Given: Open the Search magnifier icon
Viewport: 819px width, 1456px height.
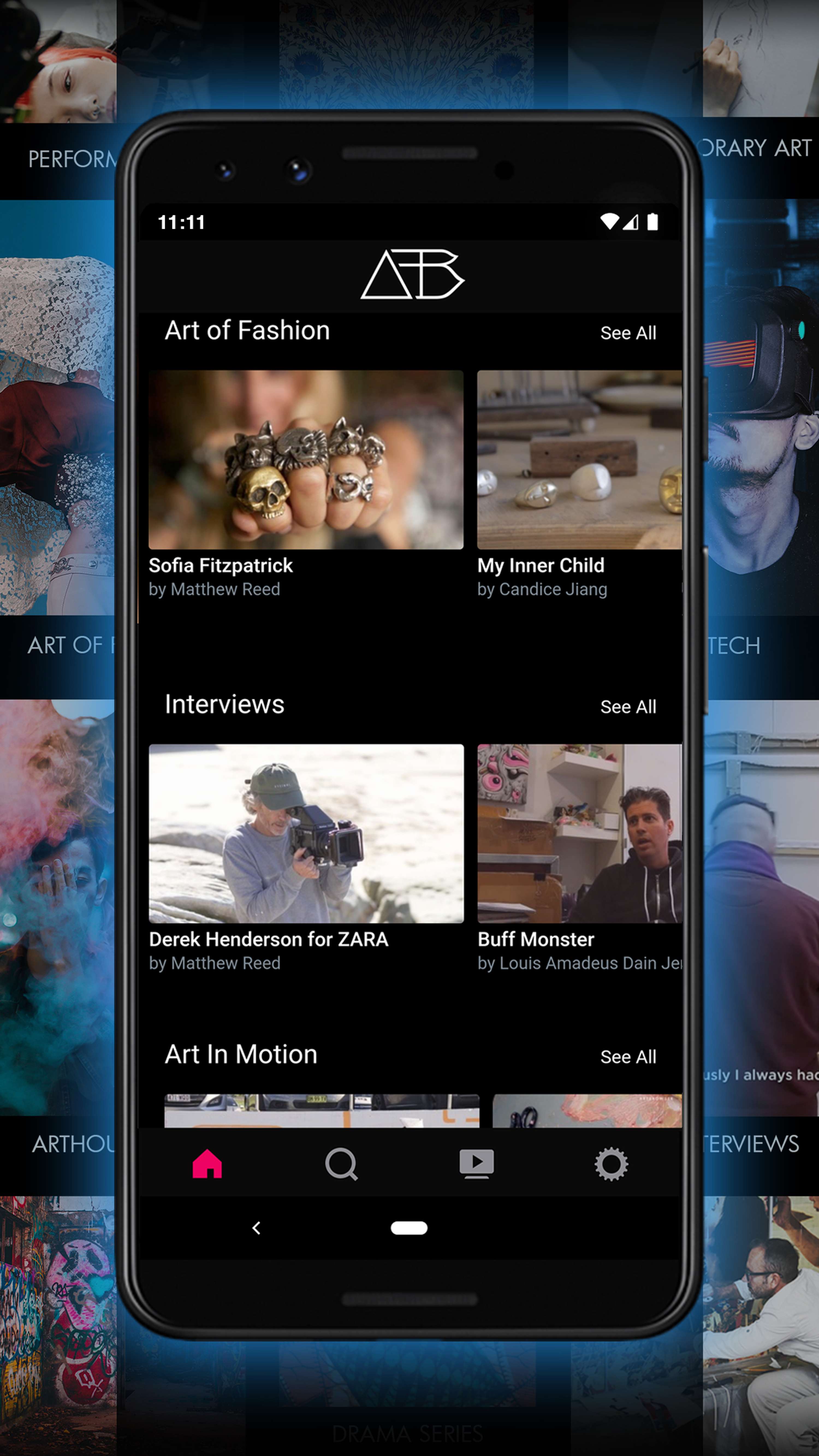Looking at the screenshot, I should [342, 1164].
